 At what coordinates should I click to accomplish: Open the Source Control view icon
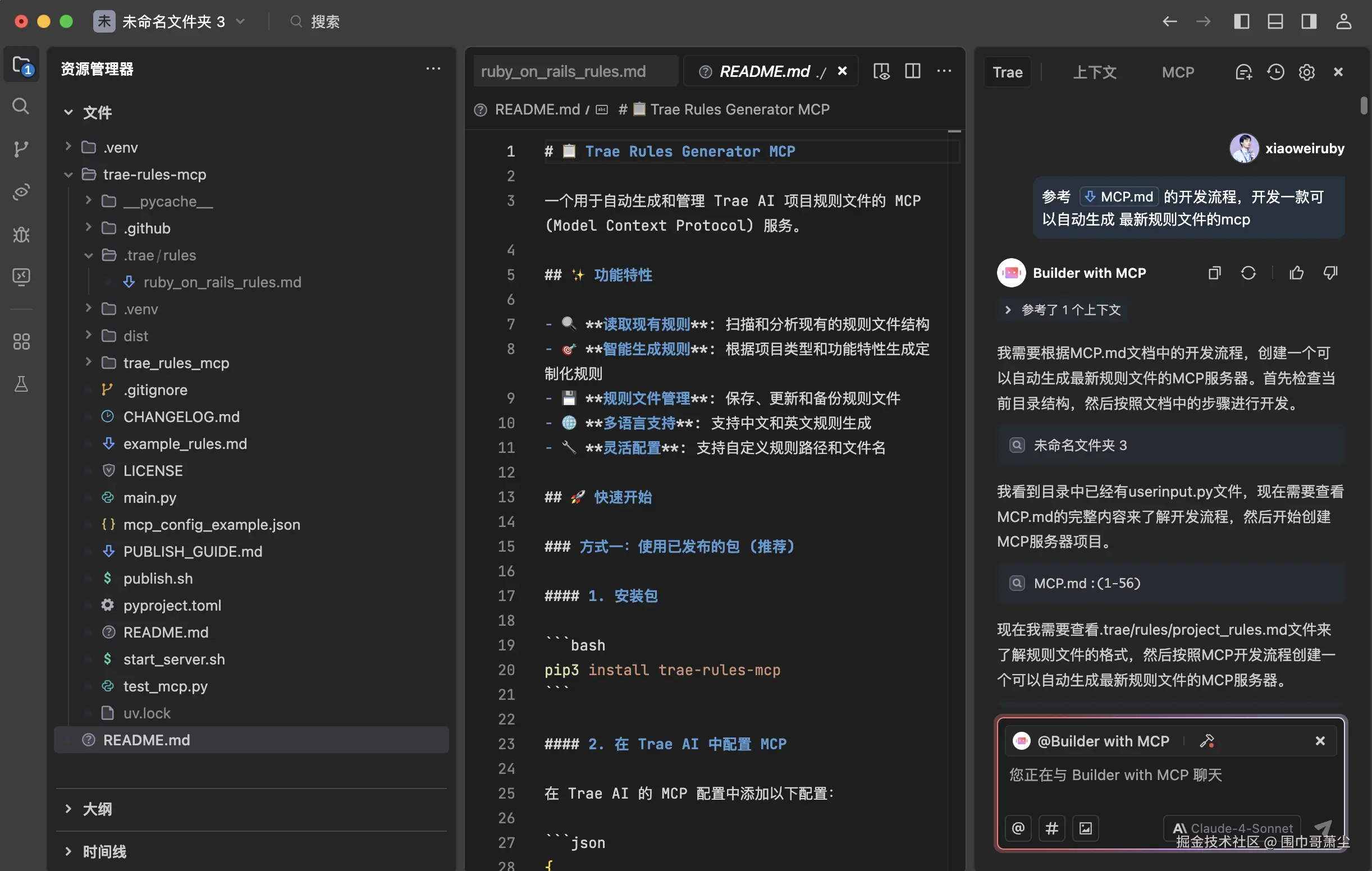click(21, 149)
